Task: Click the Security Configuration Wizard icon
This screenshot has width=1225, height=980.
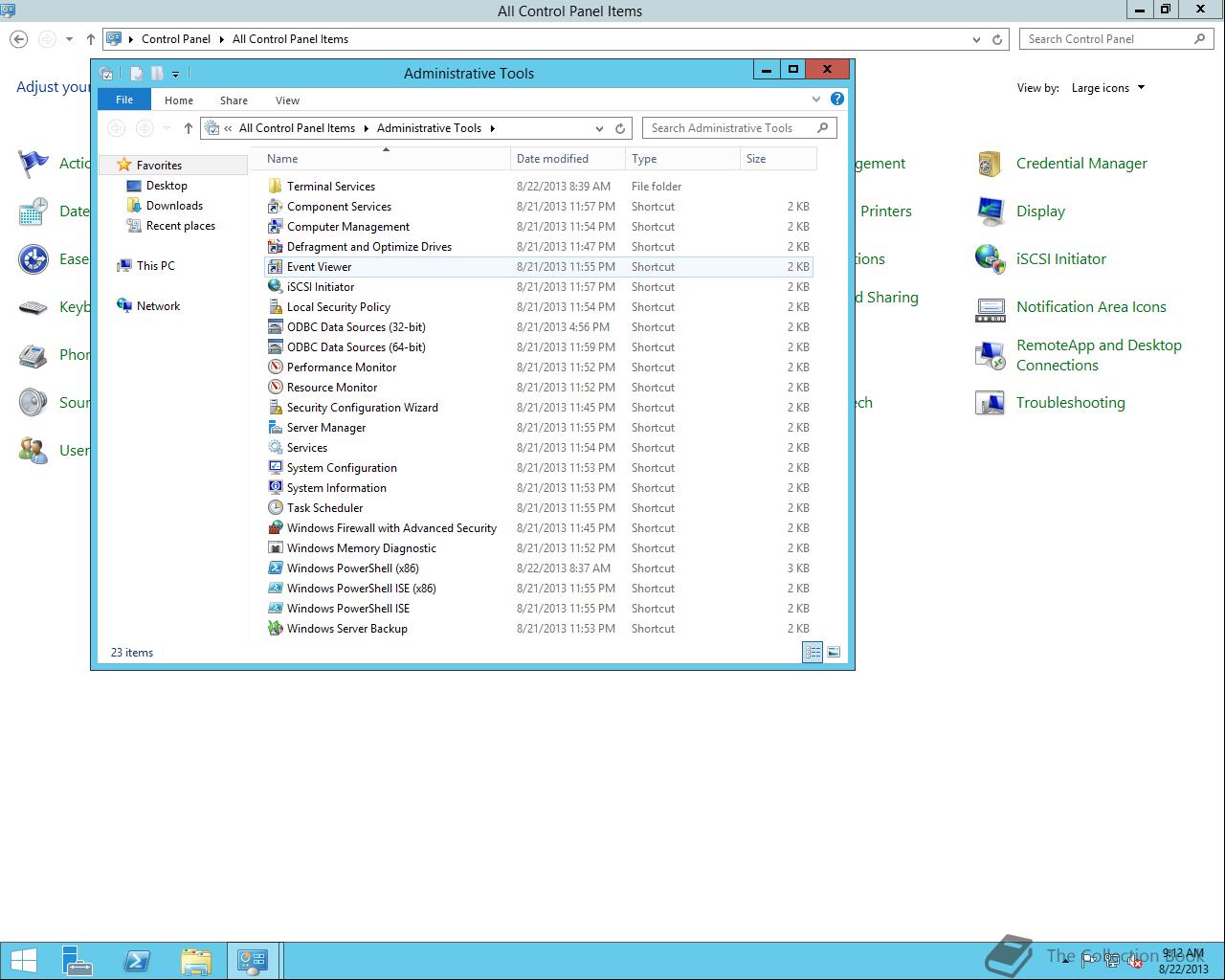Action: (x=276, y=408)
